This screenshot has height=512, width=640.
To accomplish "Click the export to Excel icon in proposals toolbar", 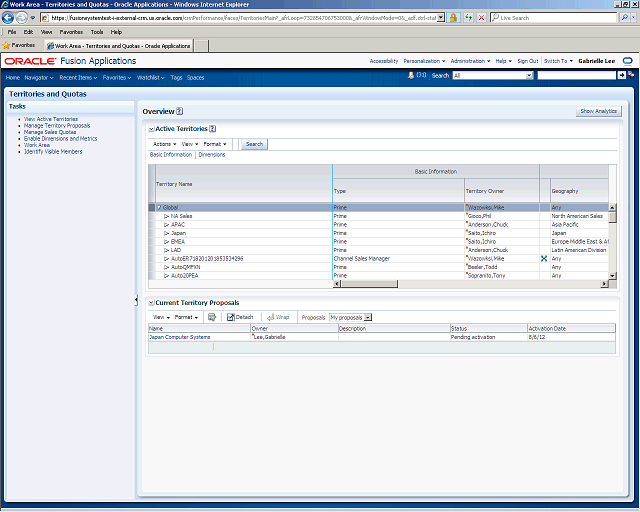I will (211, 317).
